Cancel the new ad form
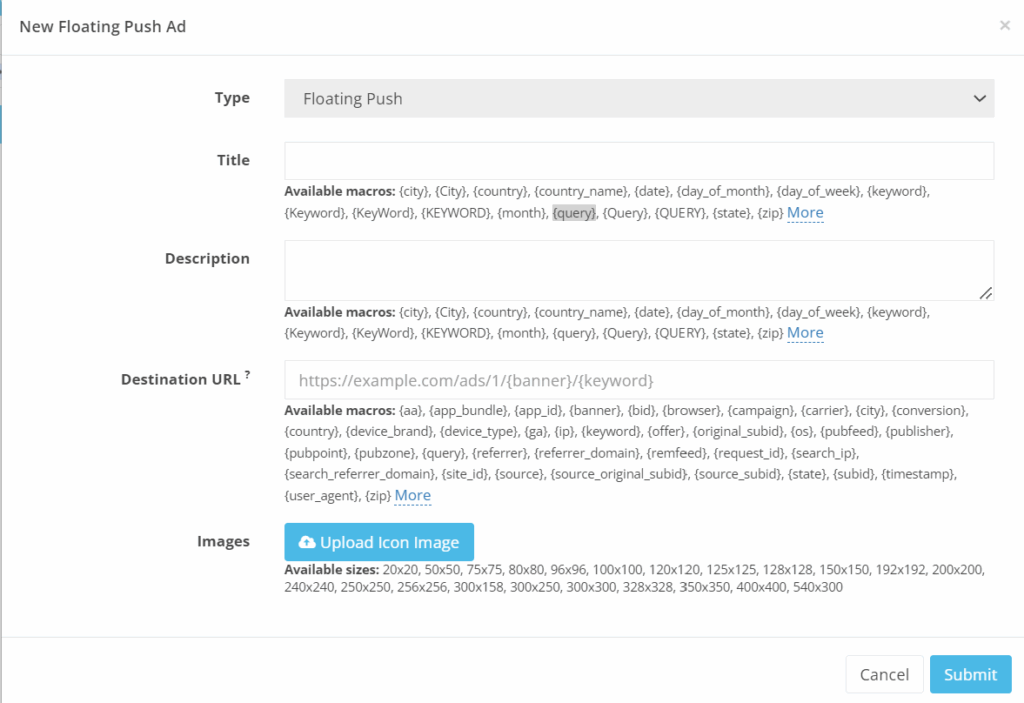 coord(884,674)
